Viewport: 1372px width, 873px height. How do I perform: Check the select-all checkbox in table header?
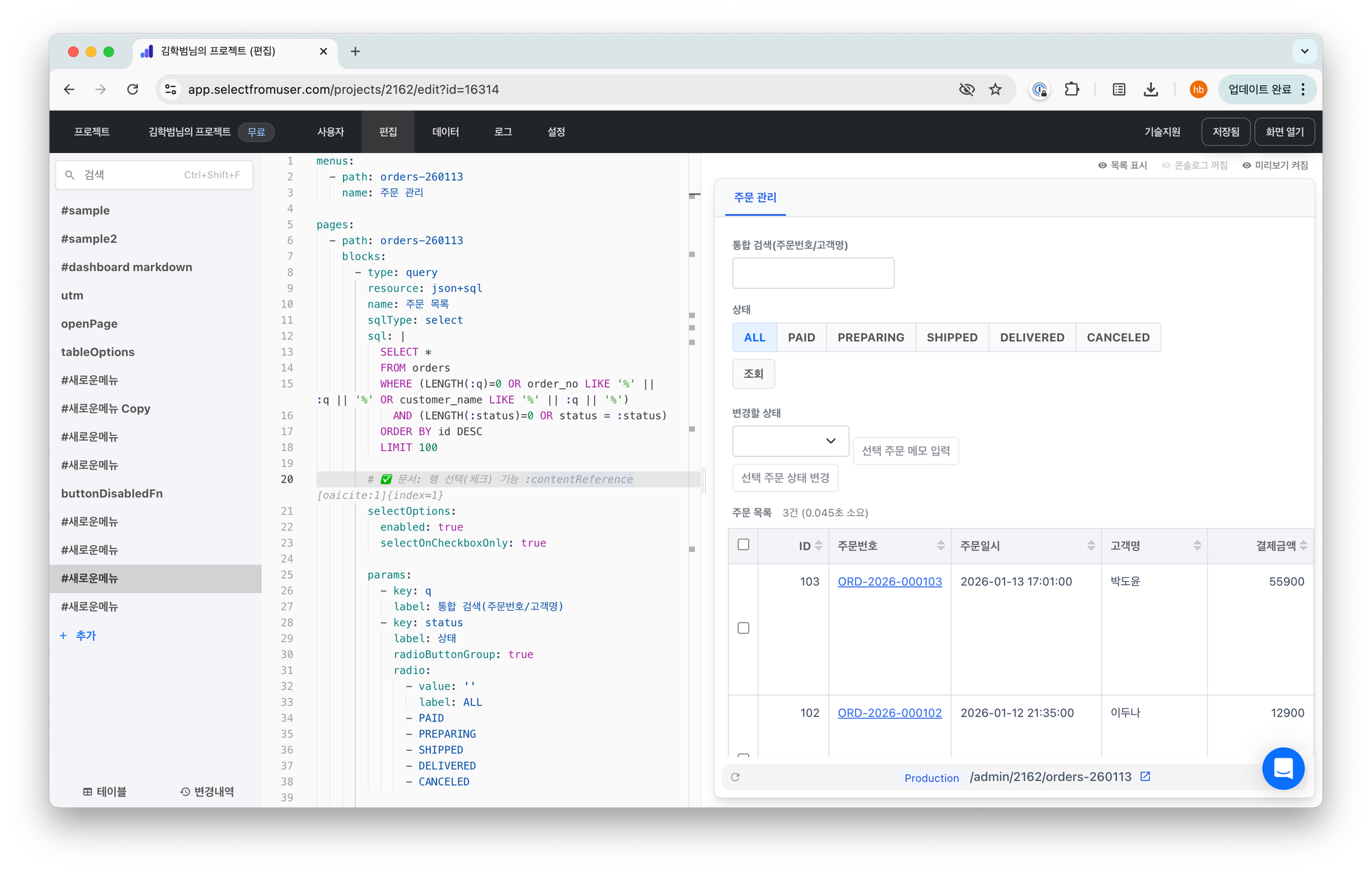(x=743, y=544)
